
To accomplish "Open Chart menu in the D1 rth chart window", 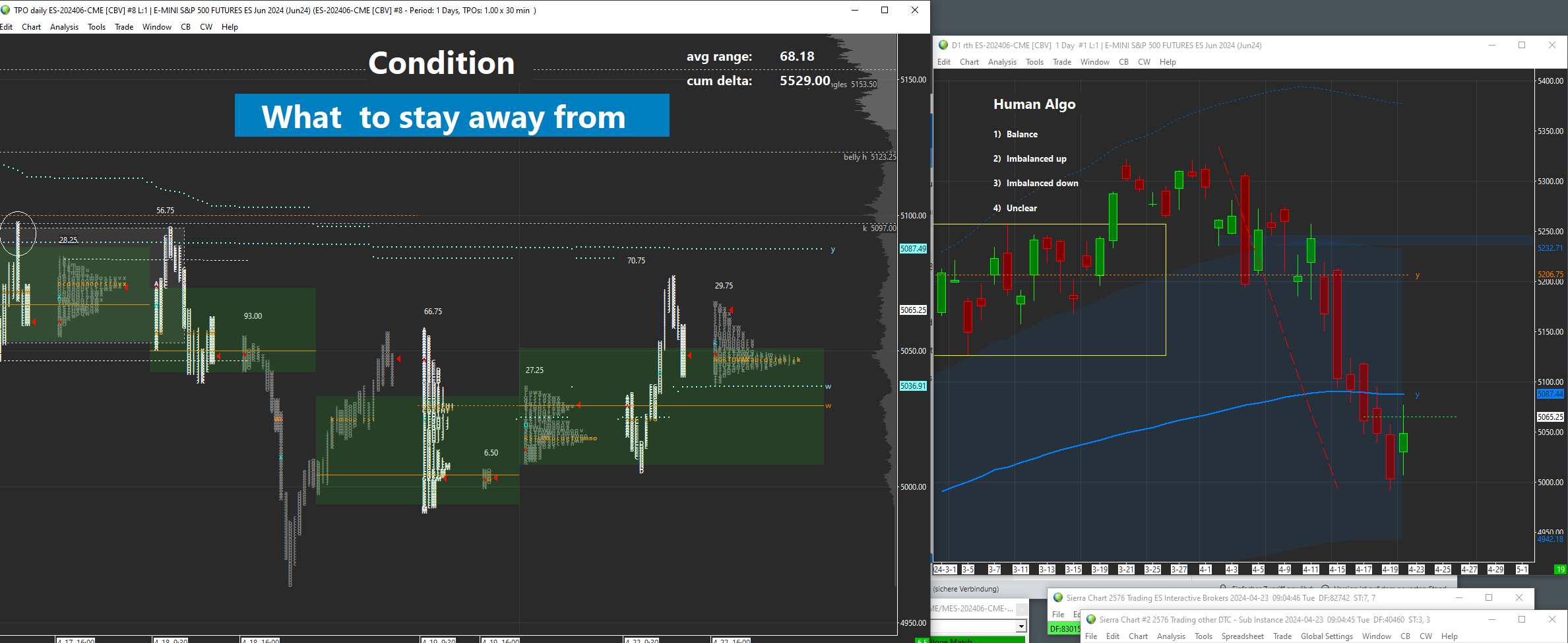I will coord(969,62).
